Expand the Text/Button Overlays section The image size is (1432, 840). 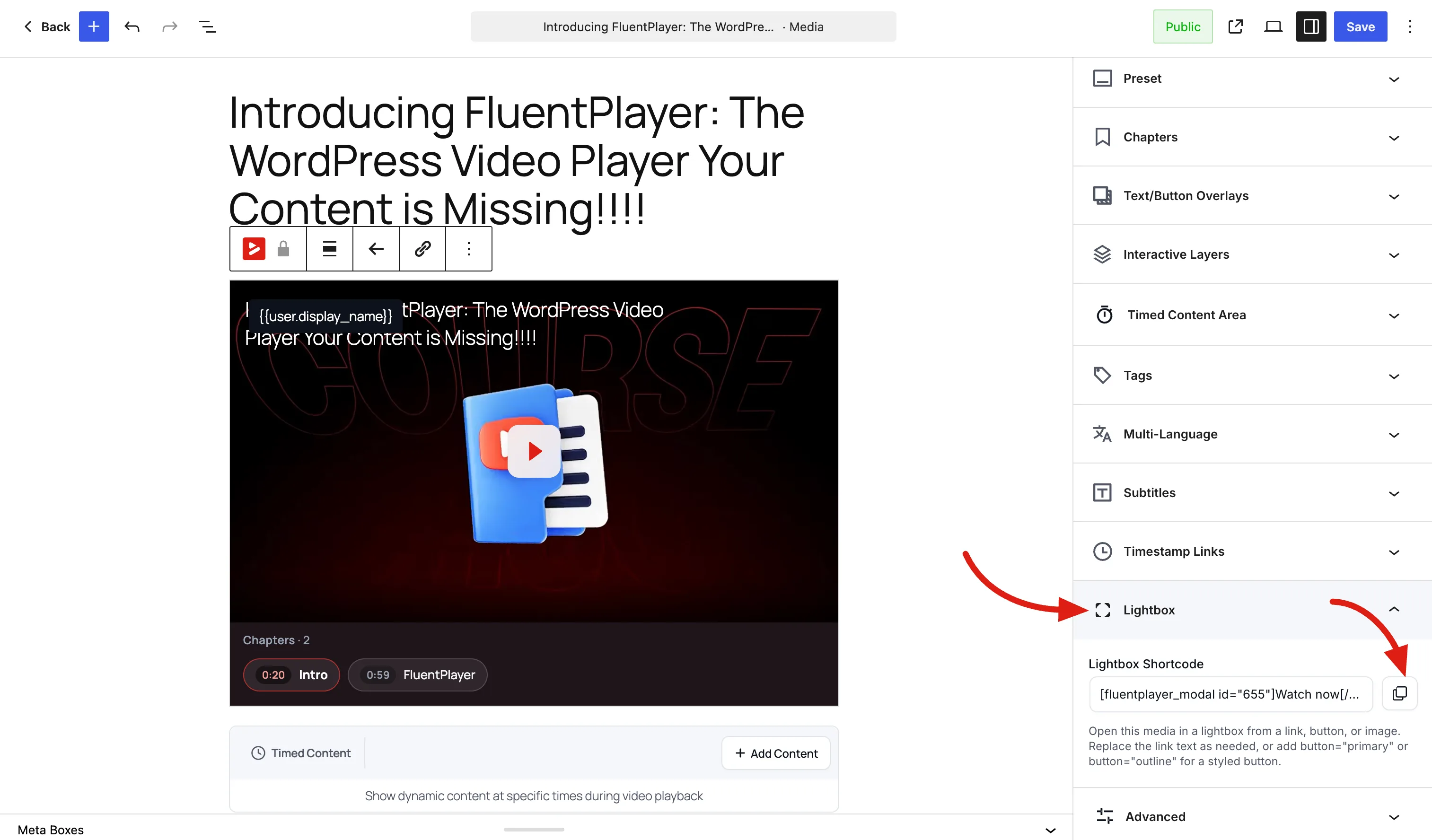(x=1252, y=195)
